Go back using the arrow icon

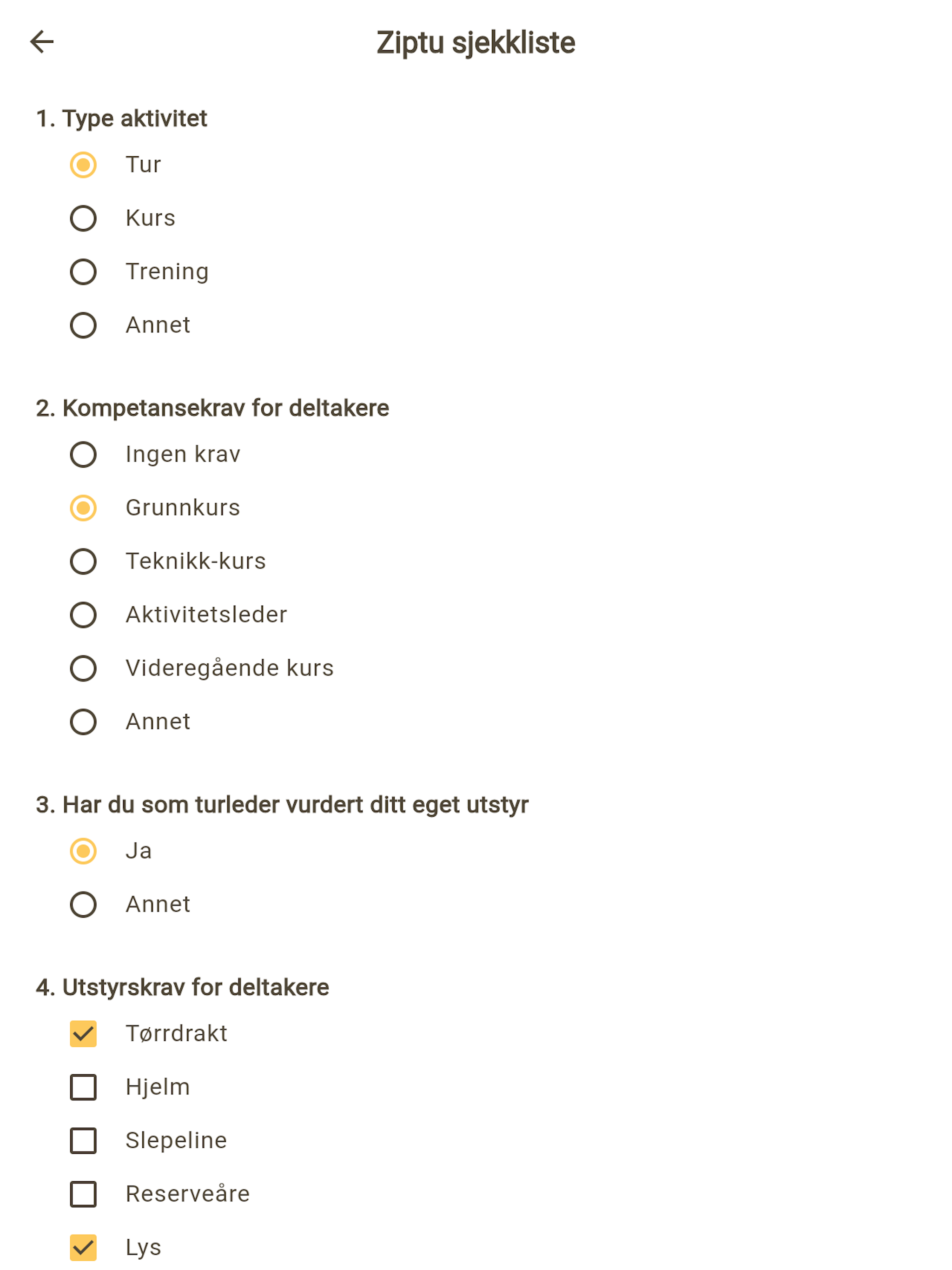pos(41,42)
